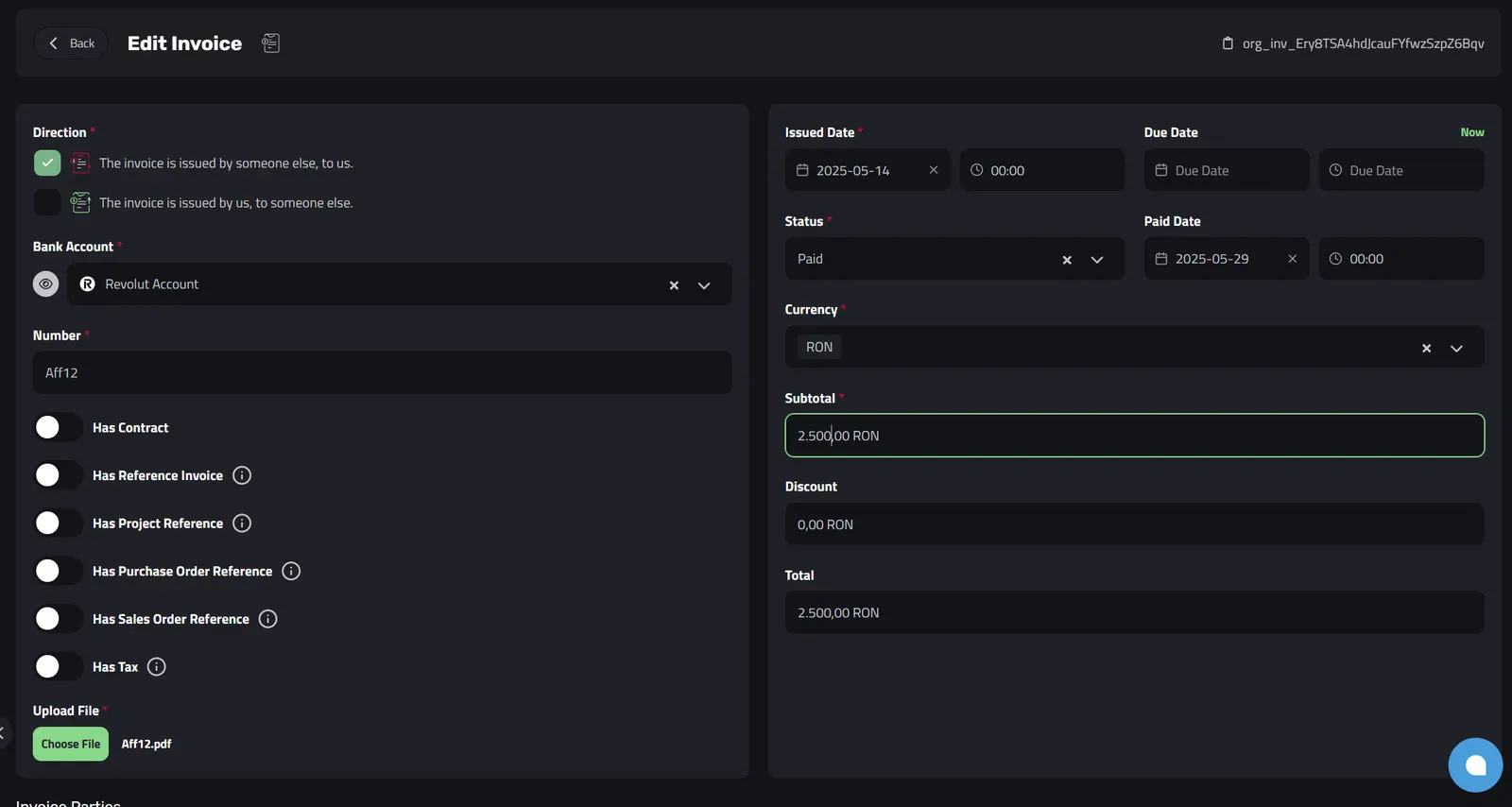Toggle the Has Project Reference switch

click(58, 523)
